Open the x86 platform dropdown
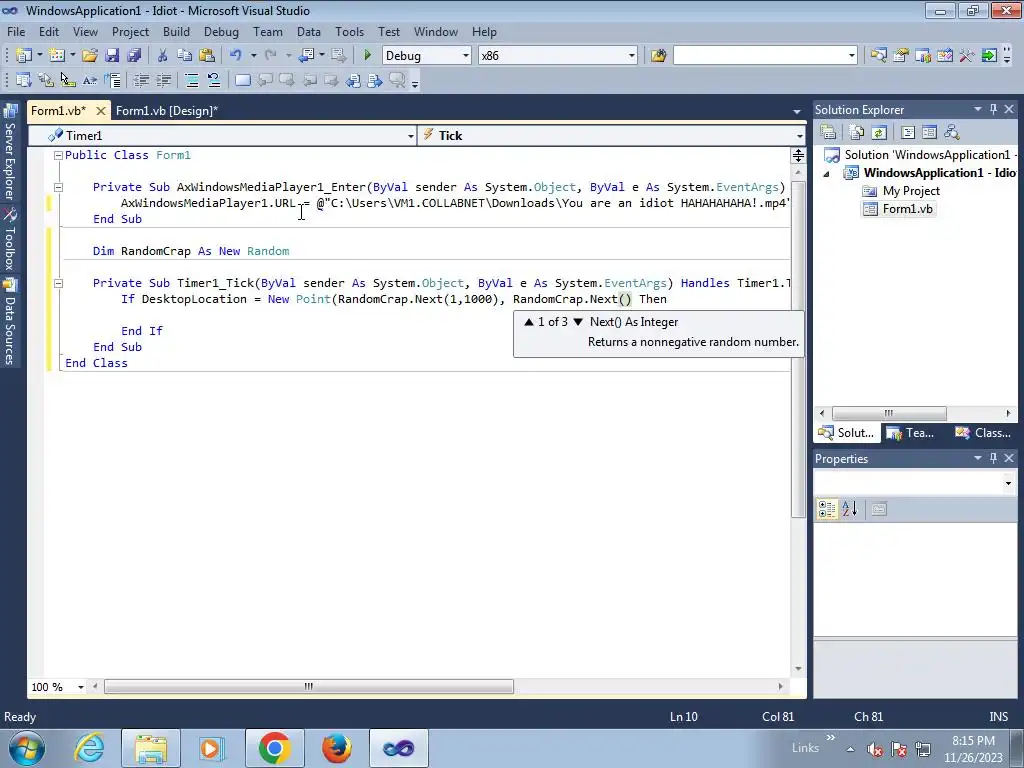 [632, 56]
